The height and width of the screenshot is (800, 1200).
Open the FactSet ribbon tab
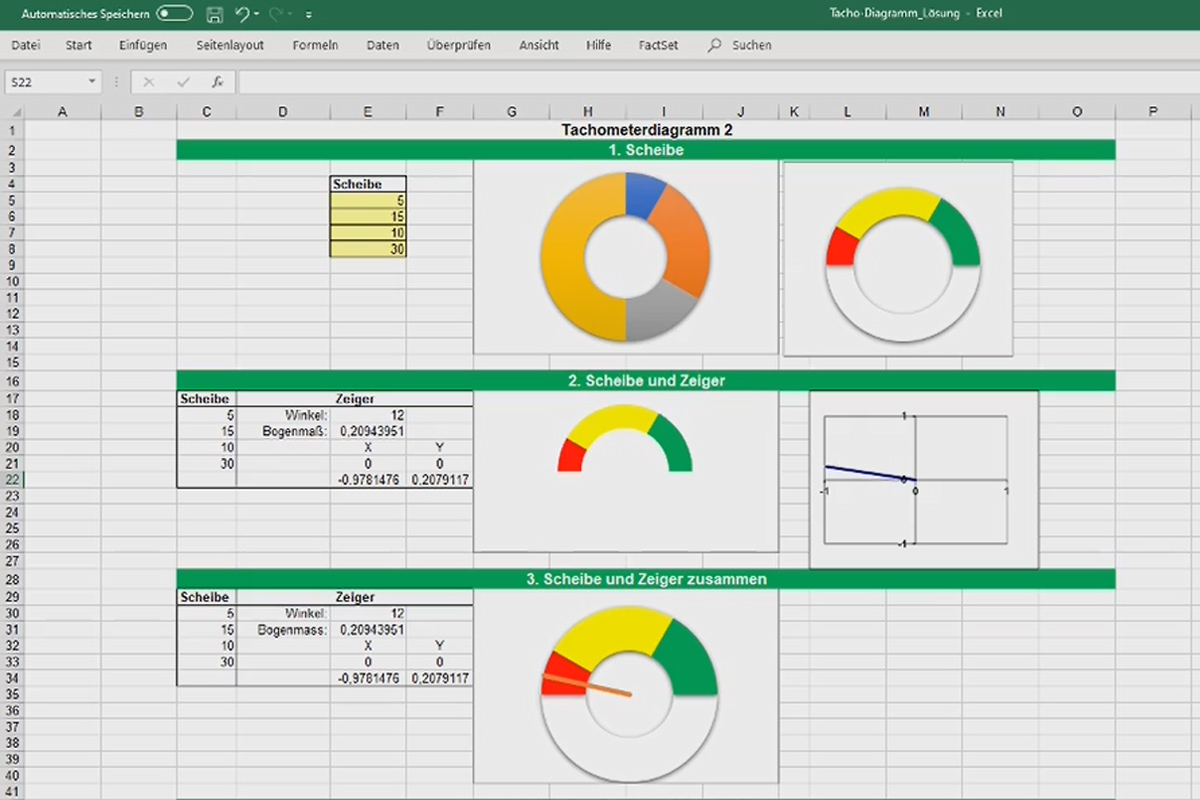pos(657,45)
